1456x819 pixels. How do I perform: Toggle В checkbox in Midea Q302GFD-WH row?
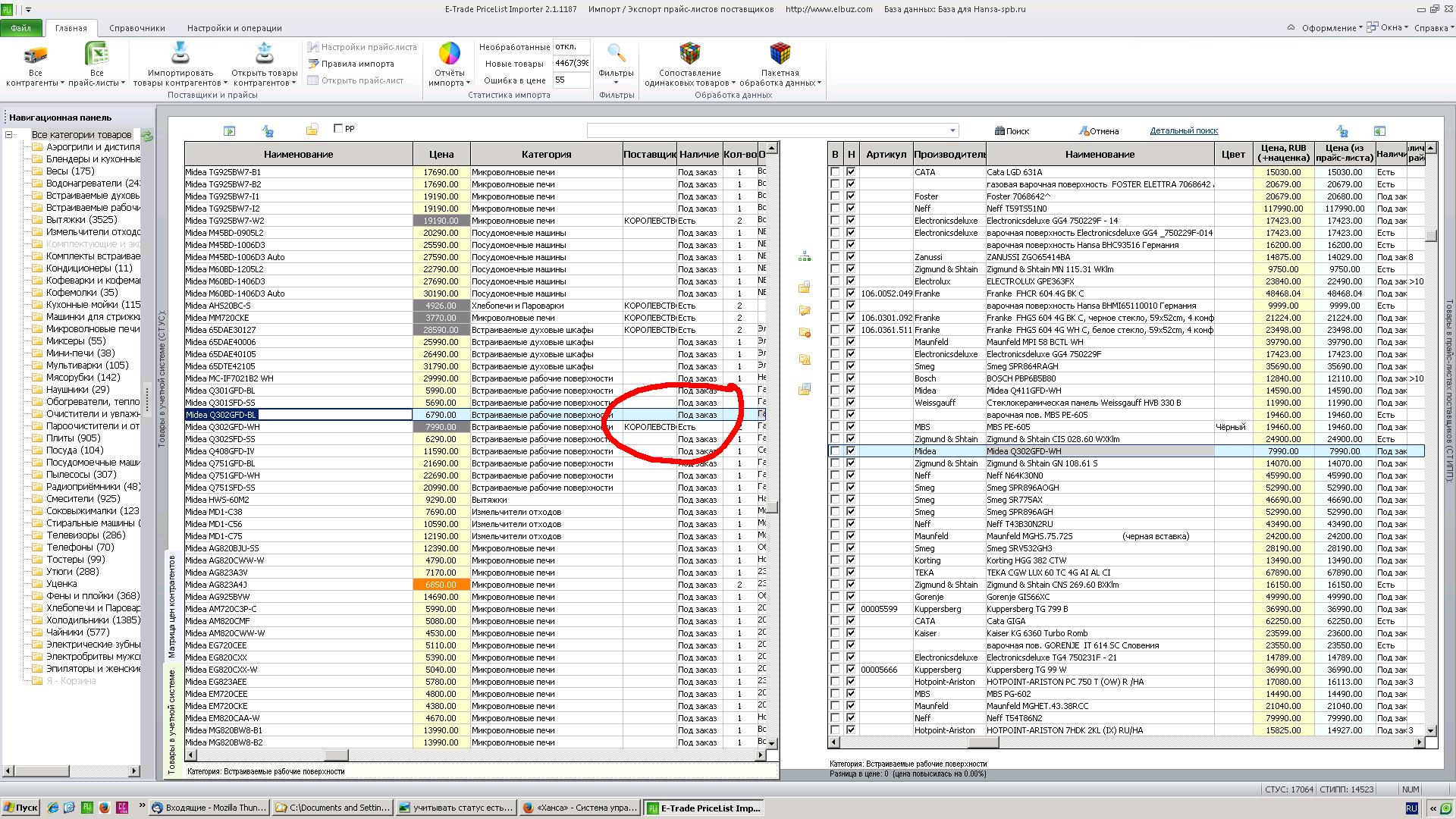(835, 451)
